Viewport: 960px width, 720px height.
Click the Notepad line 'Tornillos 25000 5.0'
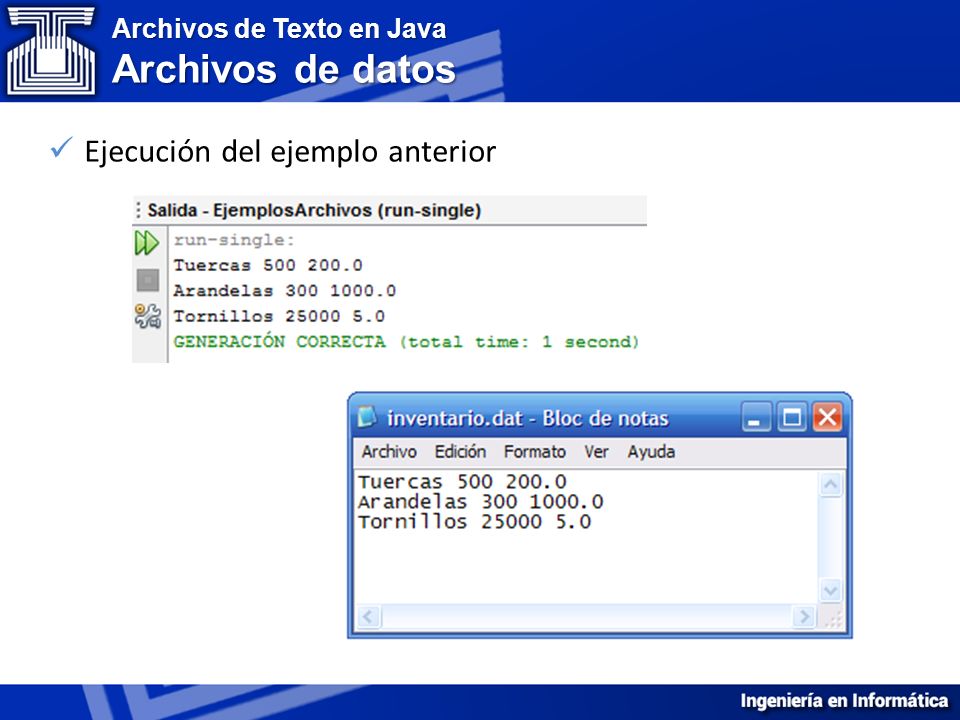click(474, 522)
